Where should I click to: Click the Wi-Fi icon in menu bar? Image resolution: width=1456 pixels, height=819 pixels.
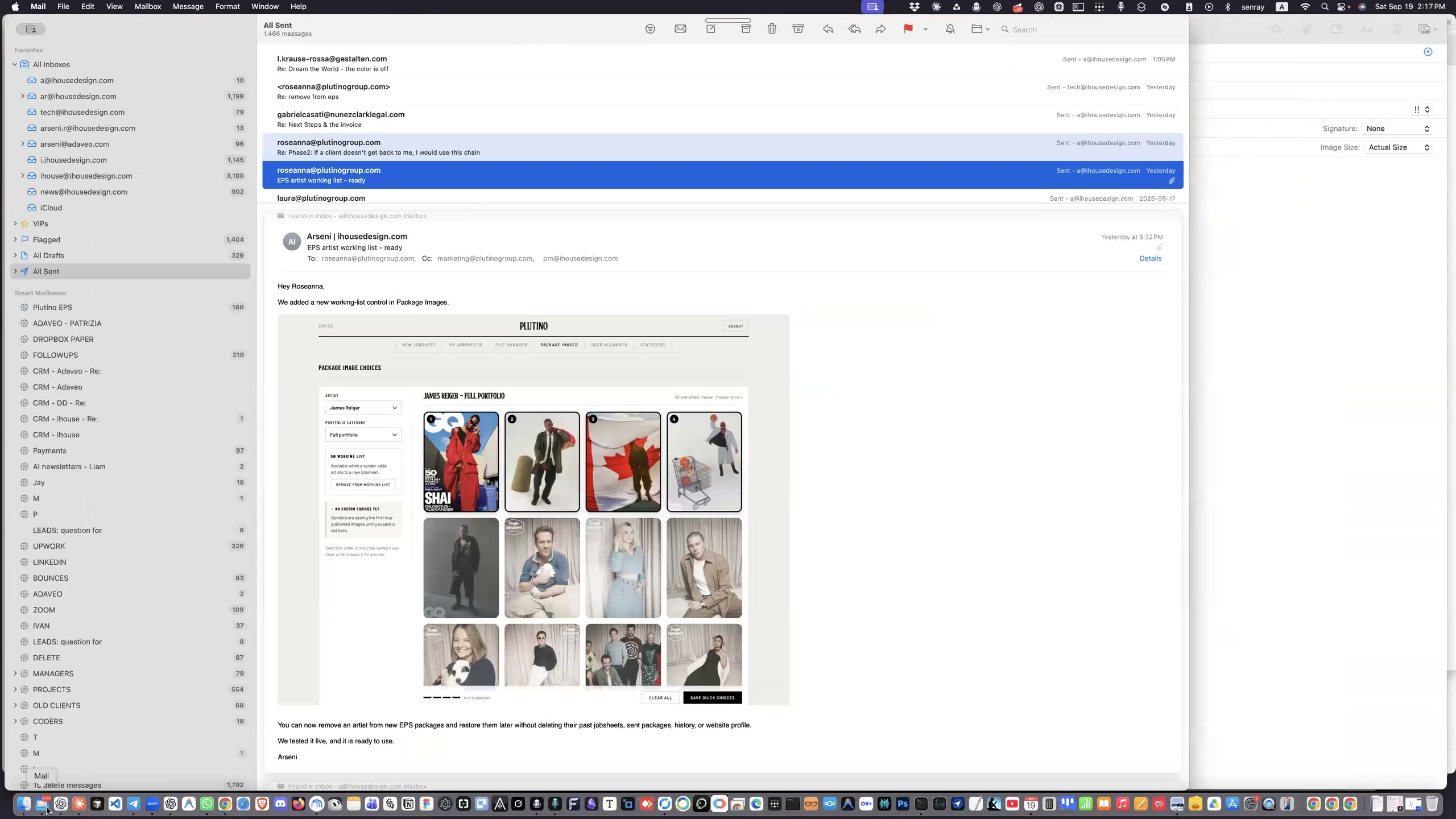[1305, 7]
